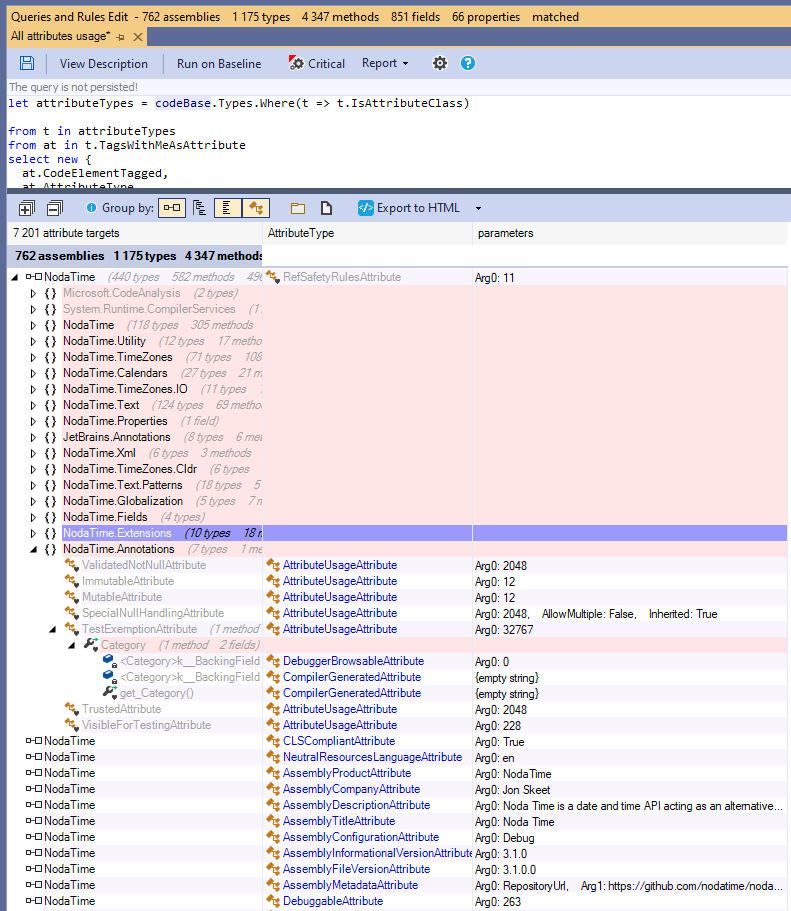Click the Category property icon

pos(91,644)
